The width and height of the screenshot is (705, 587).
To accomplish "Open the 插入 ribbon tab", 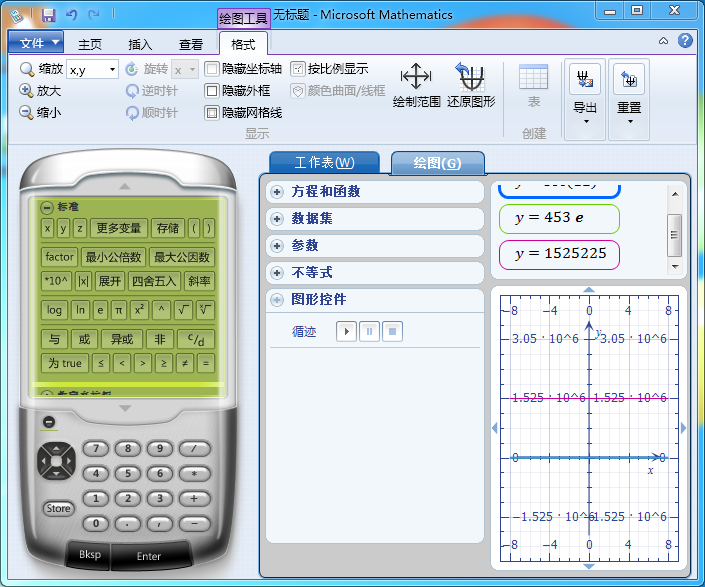I will tap(141, 44).
